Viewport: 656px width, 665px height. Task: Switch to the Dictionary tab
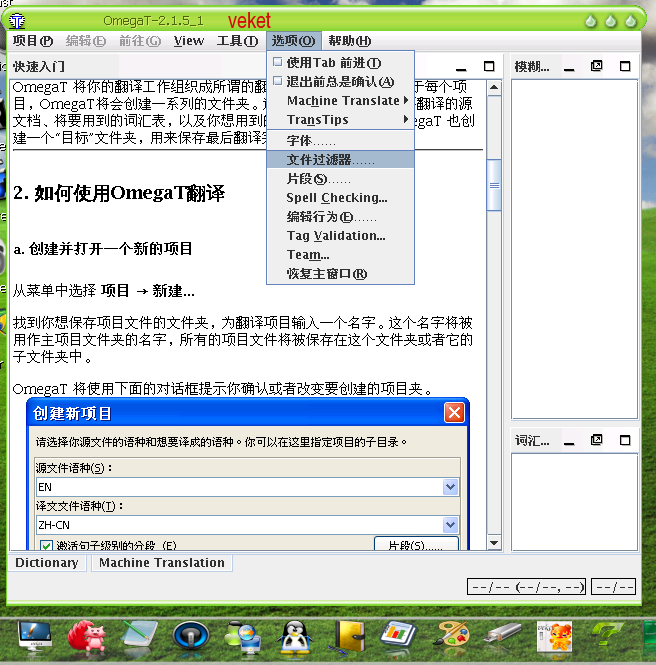pos(47,563)
